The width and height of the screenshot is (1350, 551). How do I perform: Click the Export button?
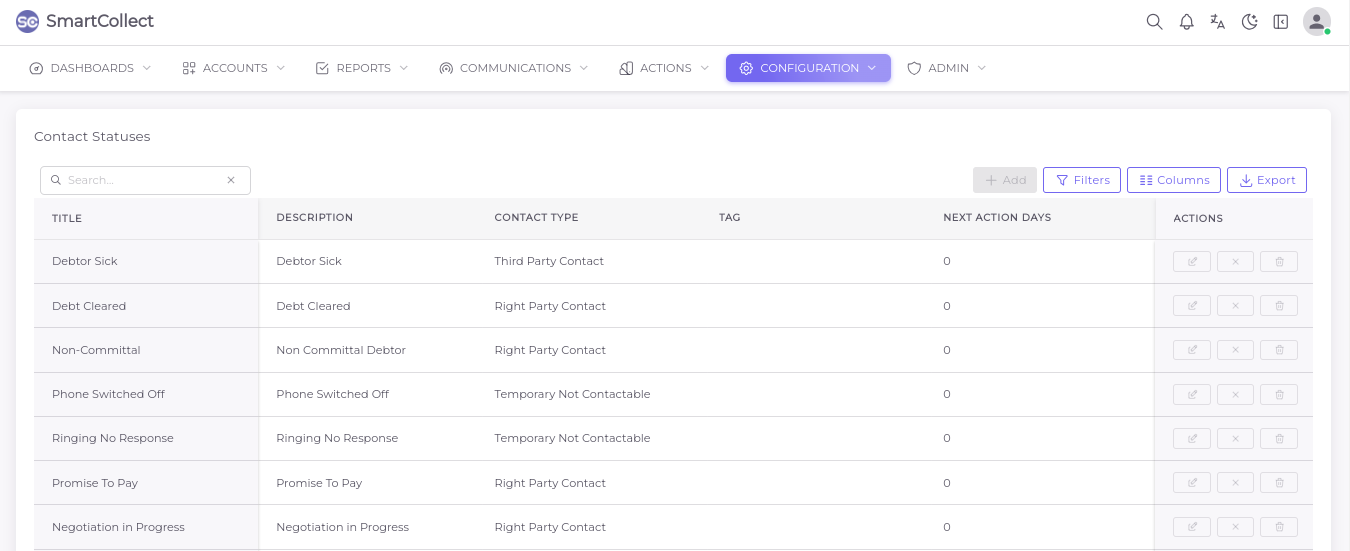tap(1266, 180)
